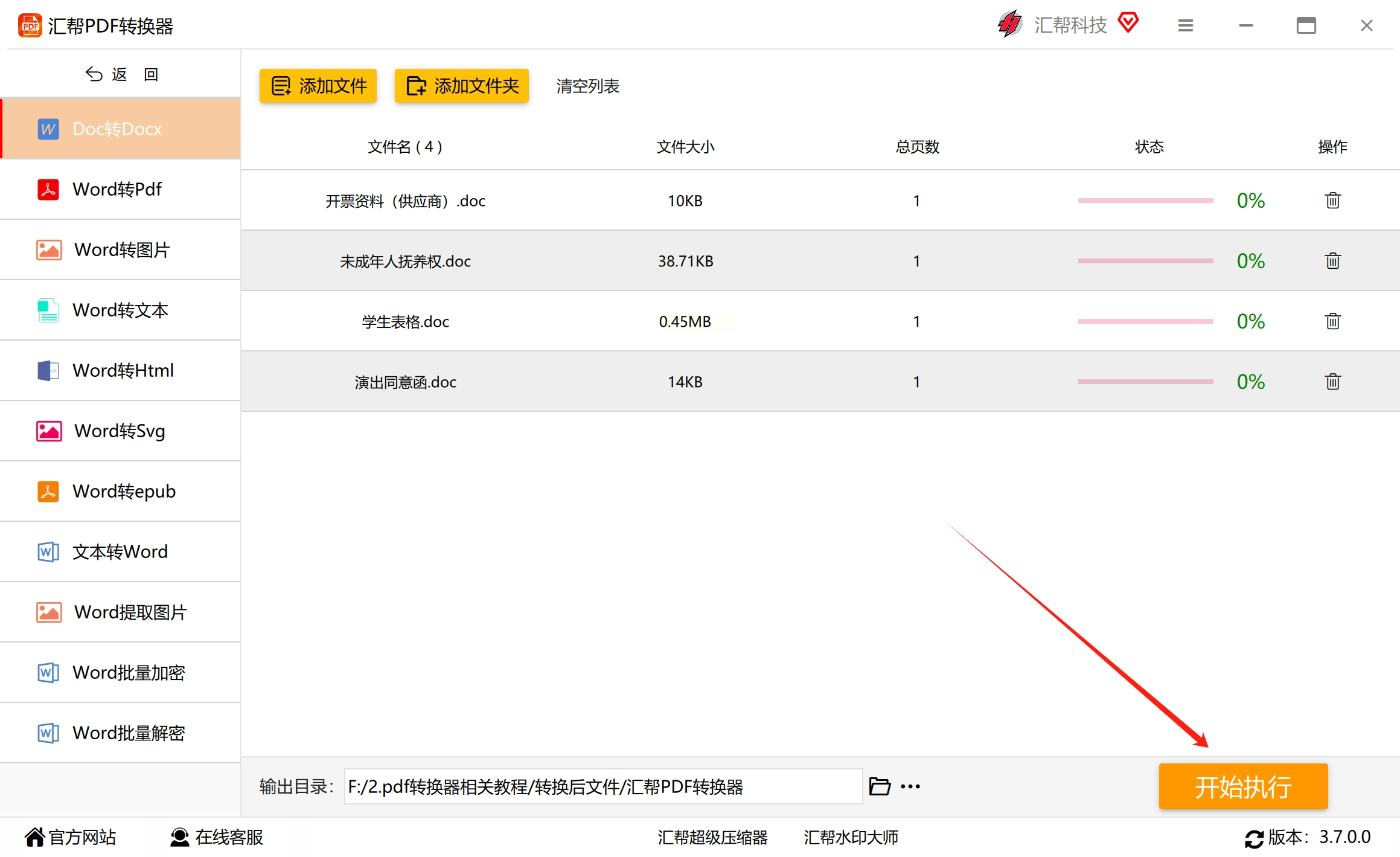1400x857 pixels.
Task: Click the 输出目录 path input field
Action: click(x=603, y=786)
